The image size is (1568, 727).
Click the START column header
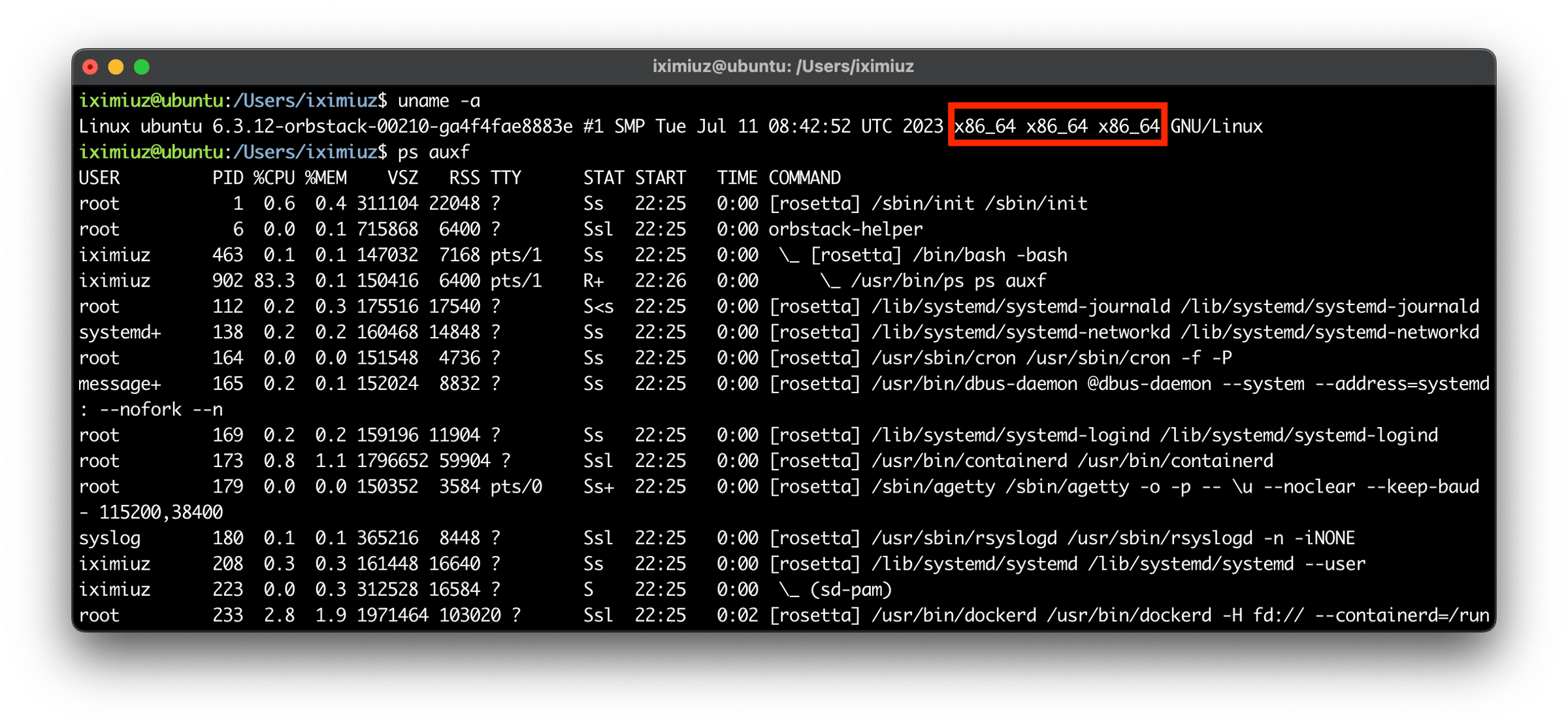[661, 178]
